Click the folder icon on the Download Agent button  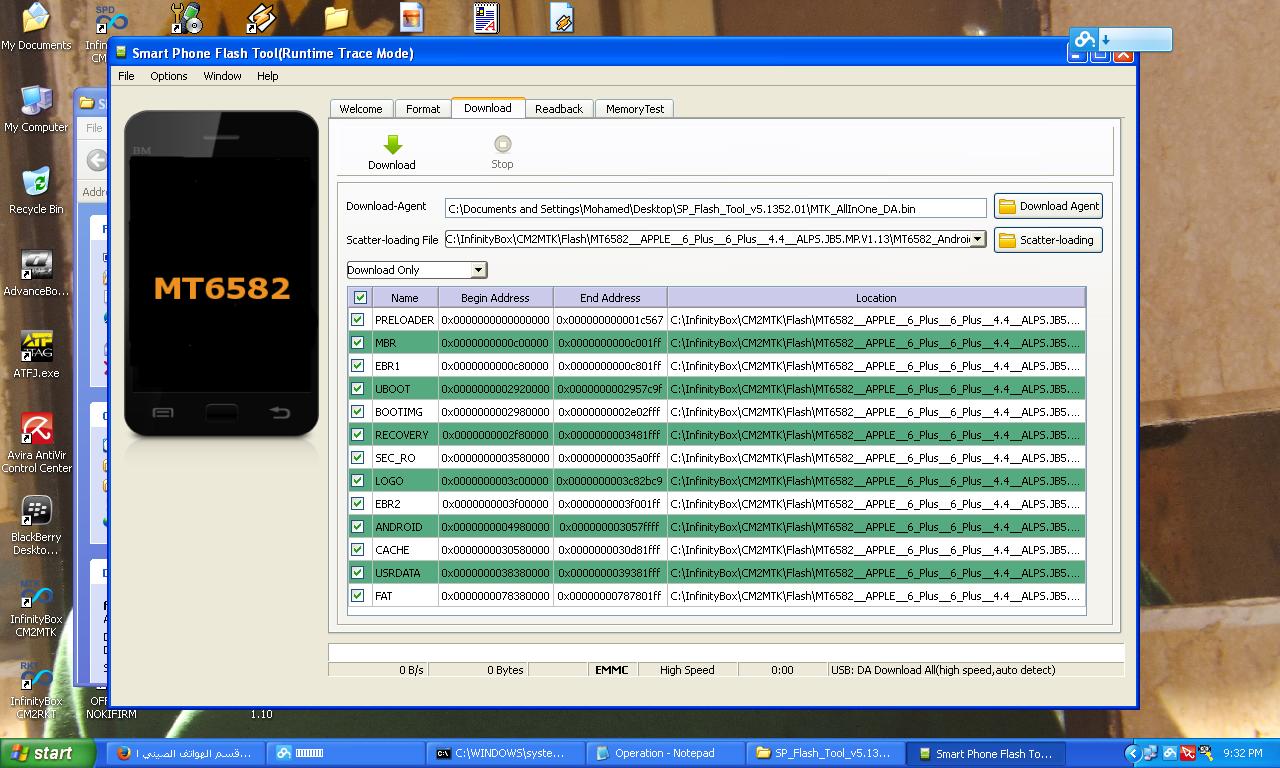click(1007, 206)
